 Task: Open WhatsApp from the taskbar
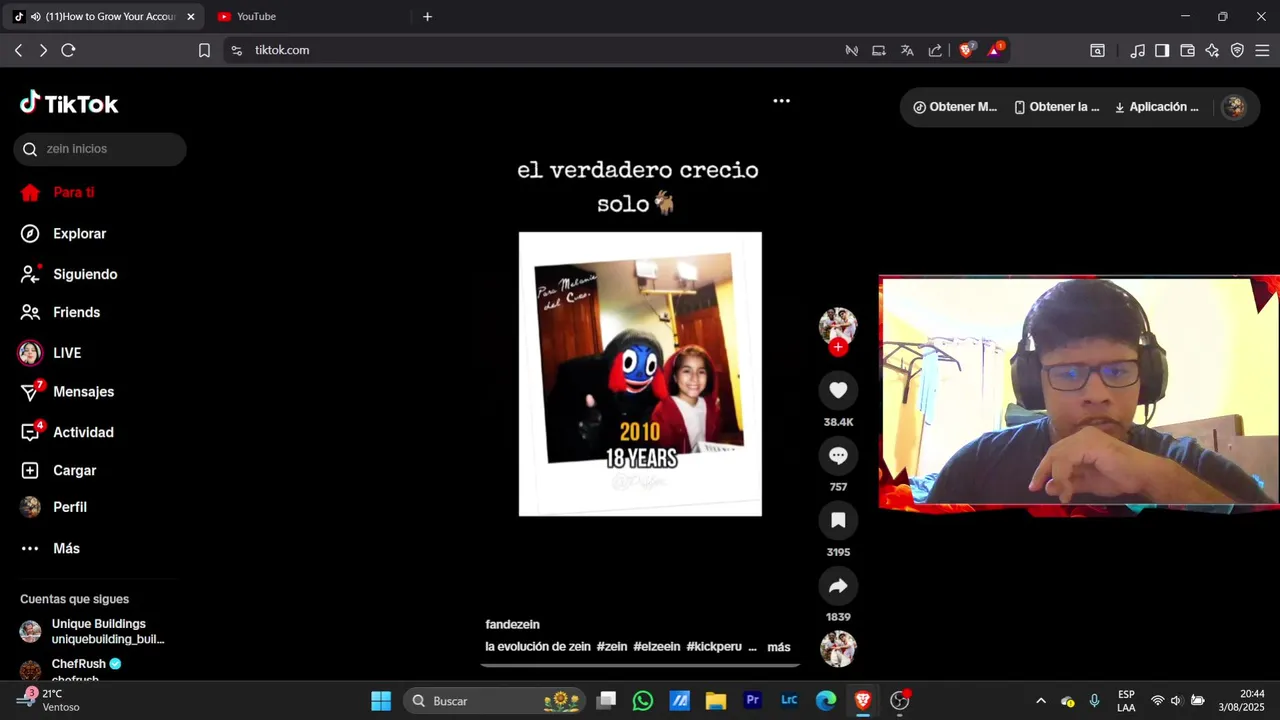click(x=643, y=701)
